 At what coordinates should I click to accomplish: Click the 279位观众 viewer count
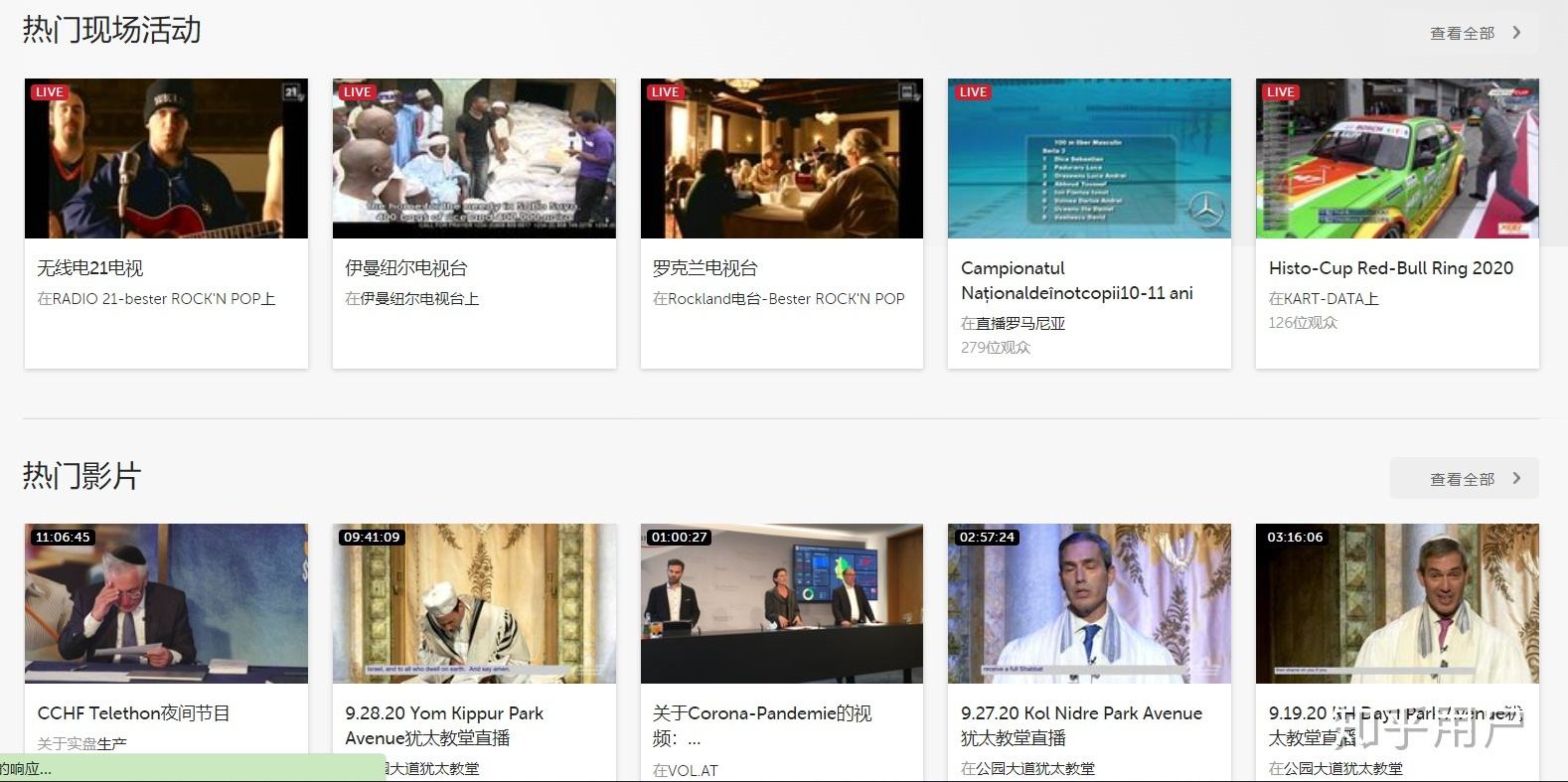[996, 348]
